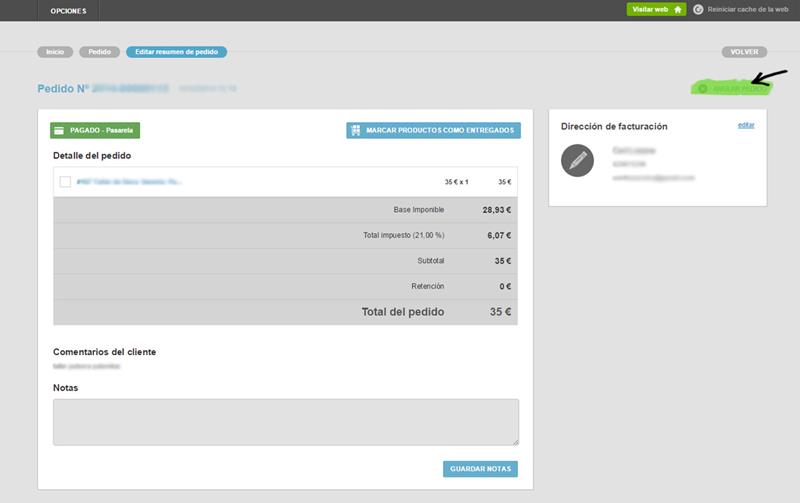Click MARCAR PRODUCTOS COMO ENTREGADOS

[433, 130]
